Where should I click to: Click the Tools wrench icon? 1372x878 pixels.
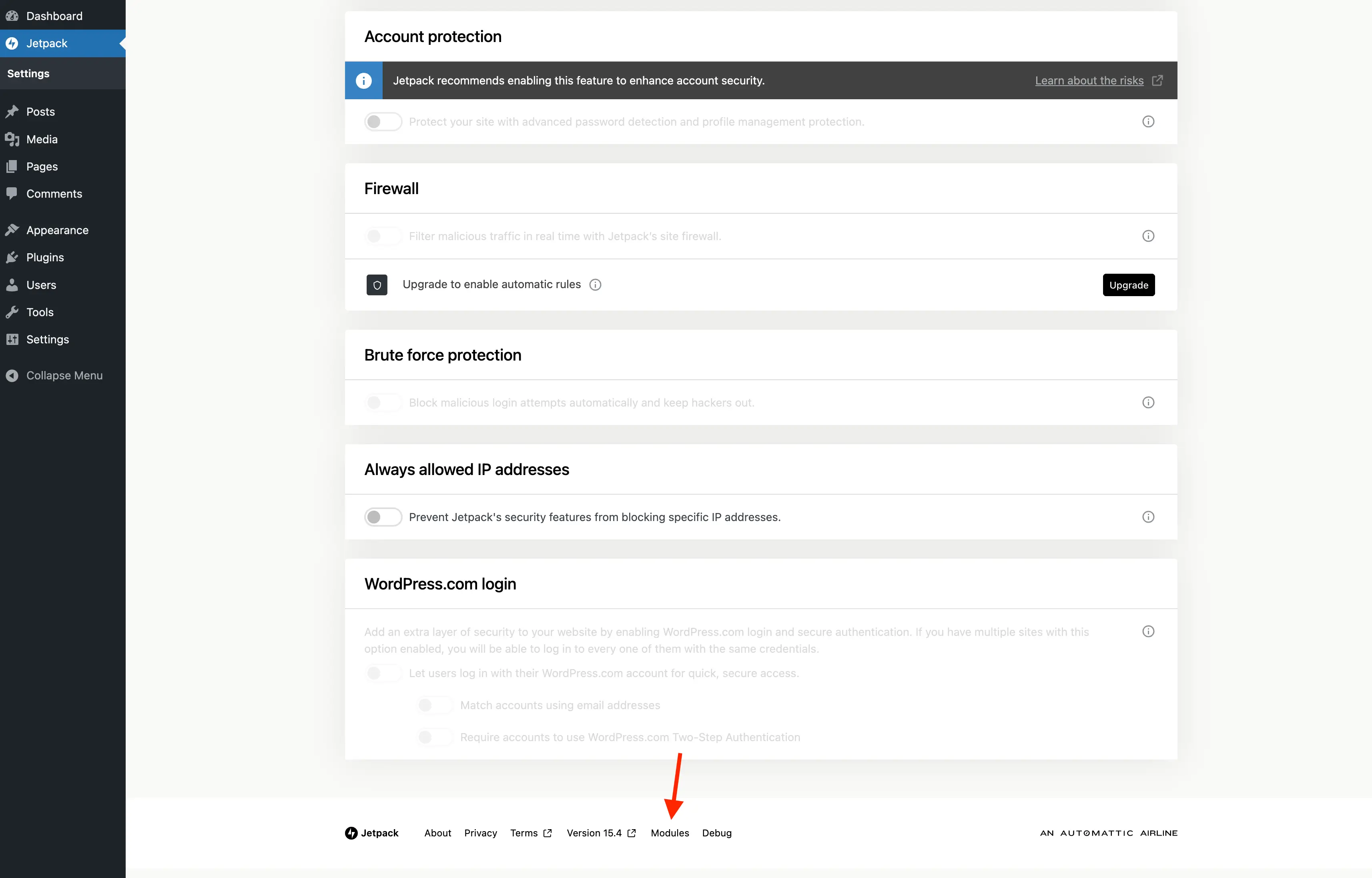[x=12, y=312]
